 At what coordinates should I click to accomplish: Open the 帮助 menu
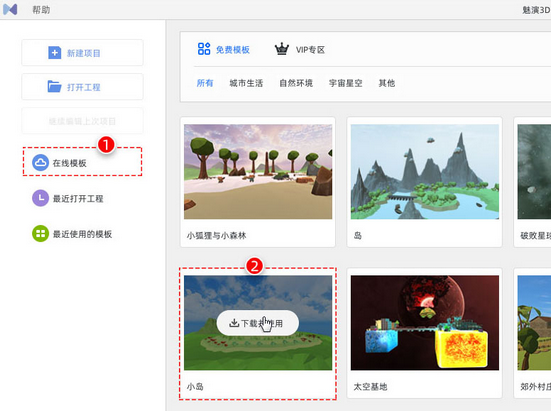point(41,10)
